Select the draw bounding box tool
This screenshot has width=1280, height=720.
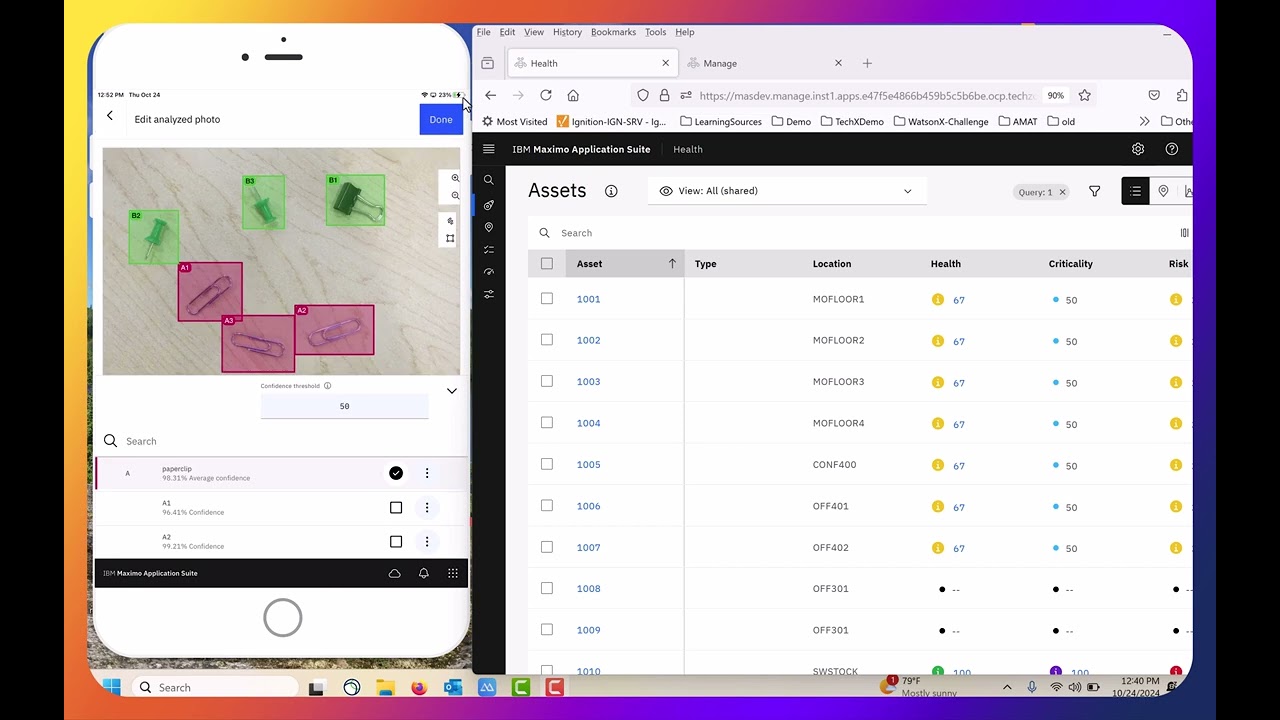[x=450, y=238]
